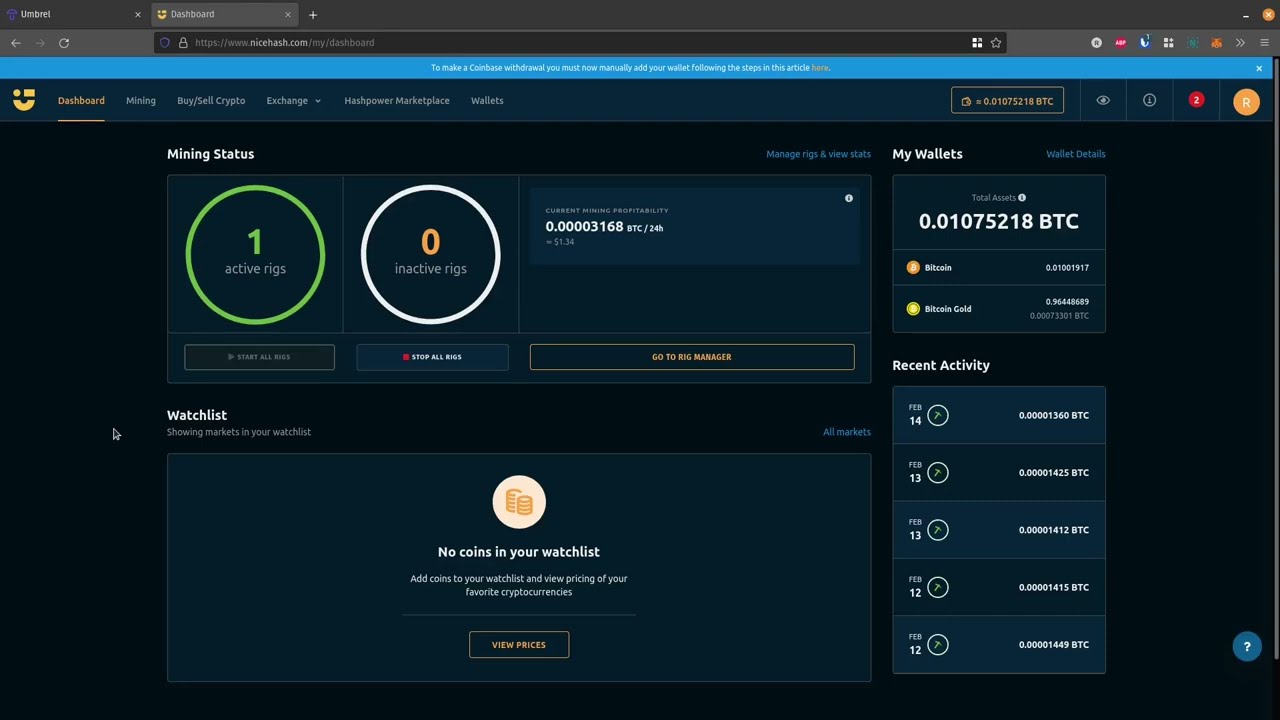Open the Wallet Details link
This screenshot has width=1280, height=720.
1076,154
